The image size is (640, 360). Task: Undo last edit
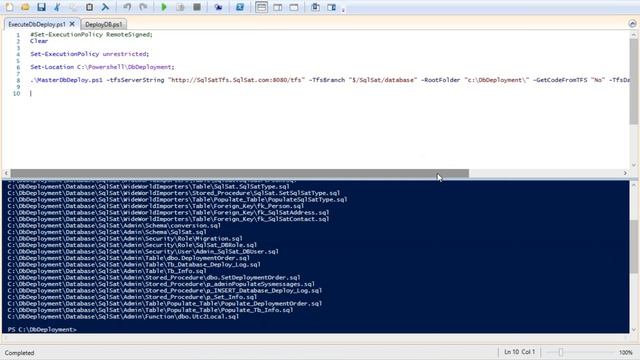tap(127, 7)
